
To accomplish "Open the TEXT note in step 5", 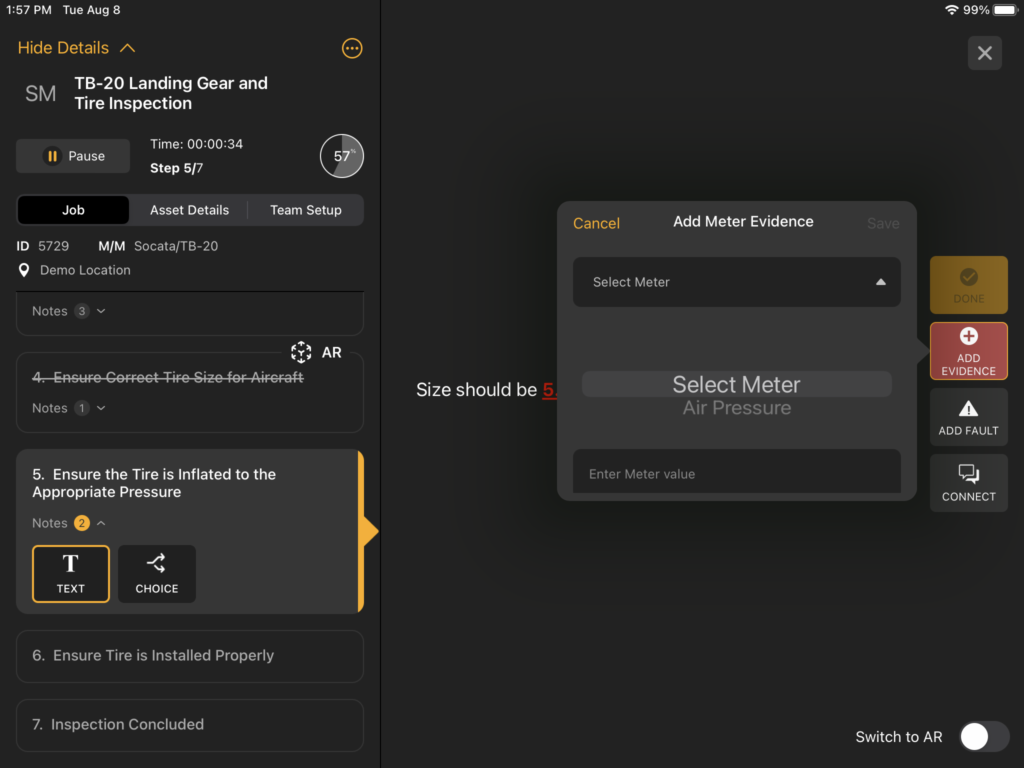I will [71, 574].
